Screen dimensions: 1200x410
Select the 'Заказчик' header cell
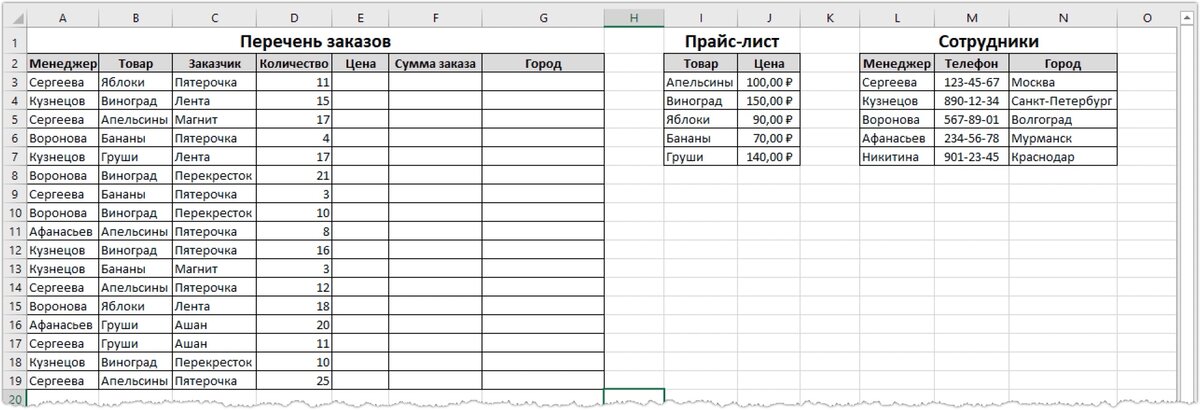coord(214,64)
